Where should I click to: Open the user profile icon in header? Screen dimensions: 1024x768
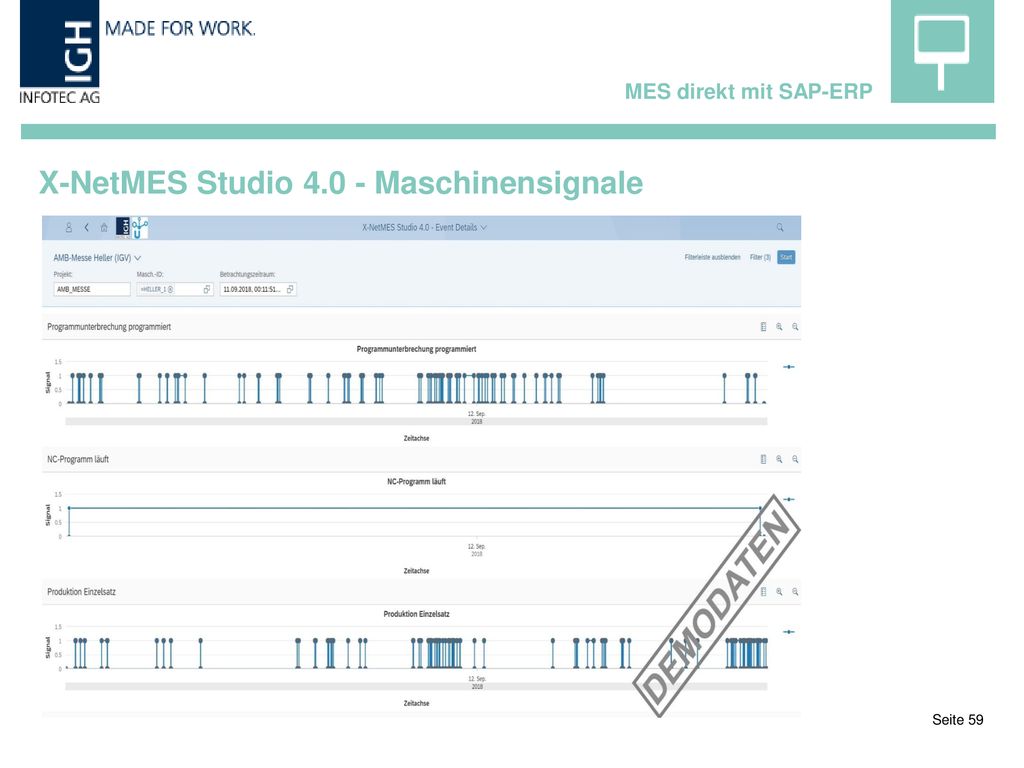(x=69, y=228)
